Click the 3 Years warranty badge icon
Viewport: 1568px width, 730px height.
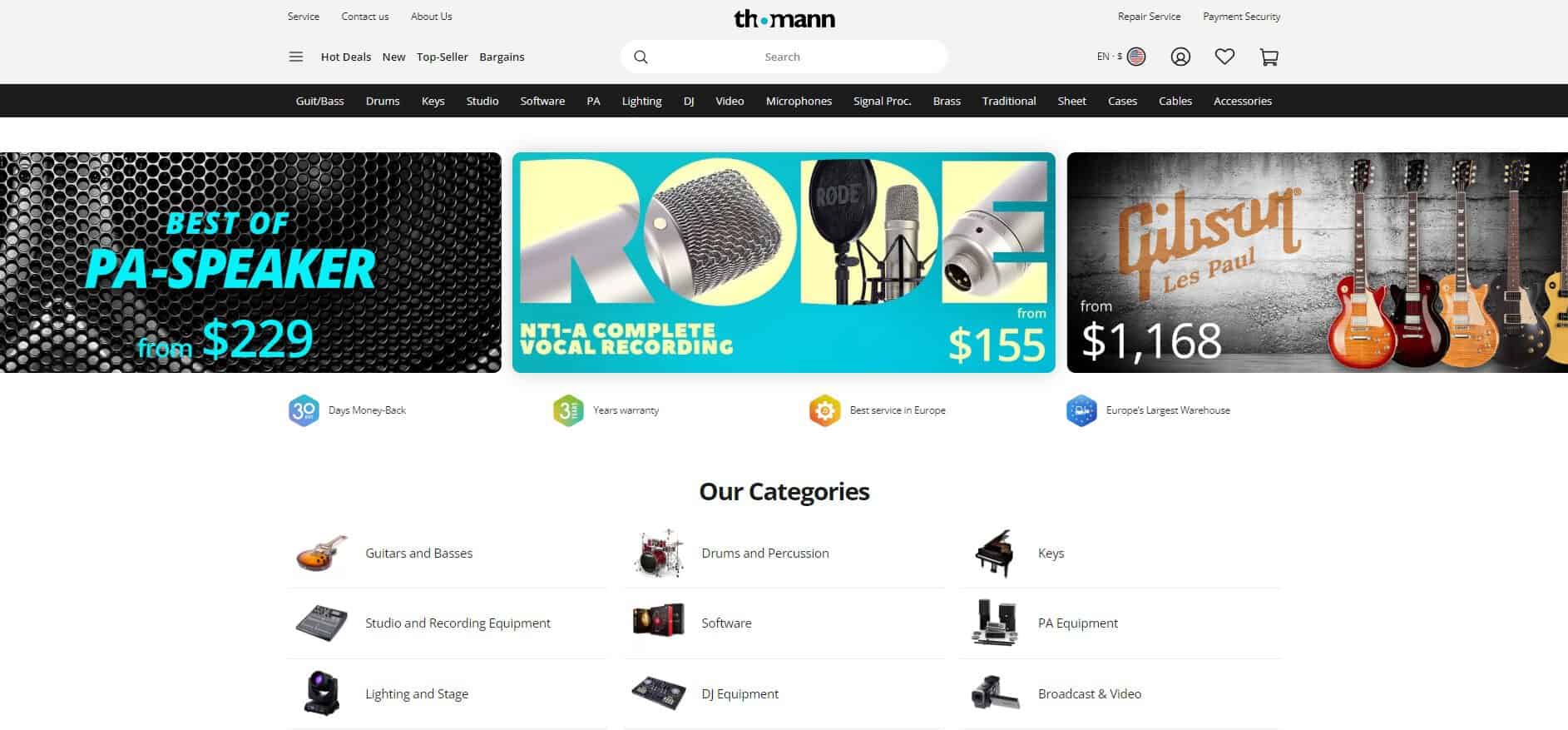568,410
